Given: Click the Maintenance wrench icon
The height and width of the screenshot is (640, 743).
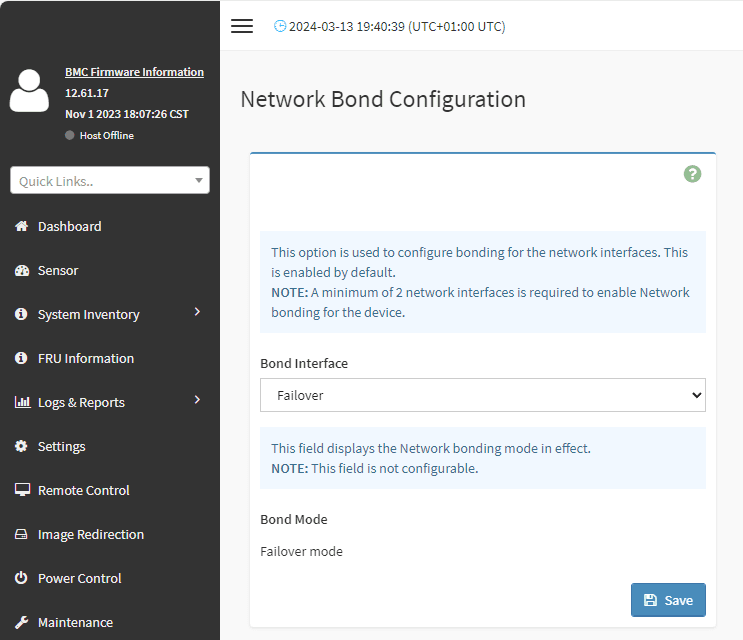Looking at the screenshot, I should pyautogui.click(x=21, y=622).
